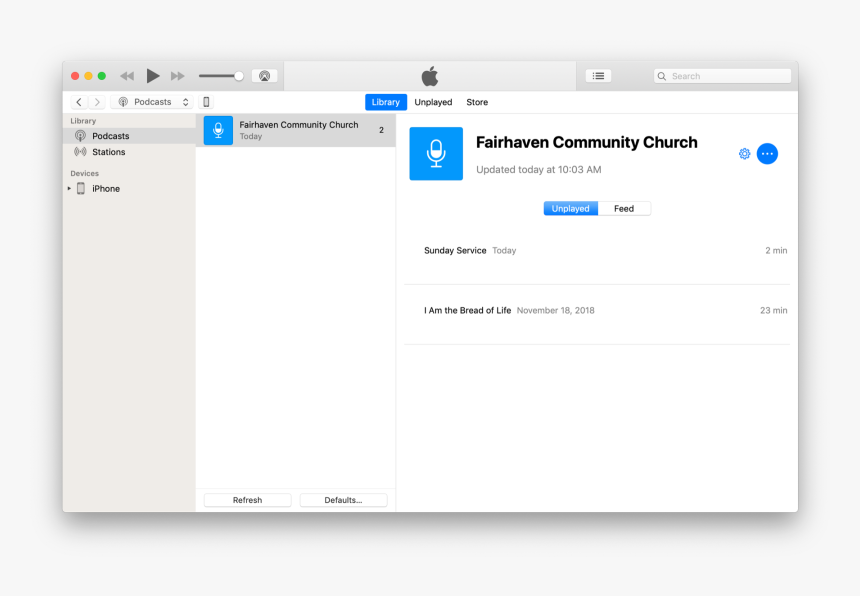Switch to the Library tab
860x596 pixels.
386,102
